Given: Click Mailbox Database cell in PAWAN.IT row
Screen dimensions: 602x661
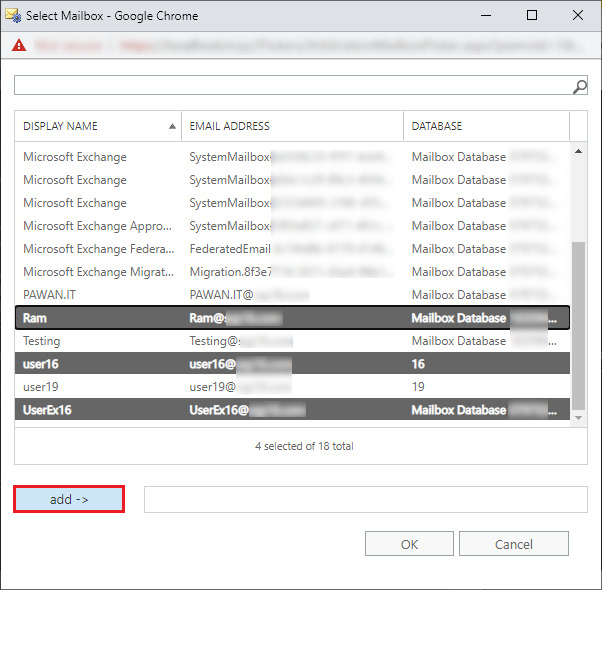Looking at the screenshot, I should [x=484, y=295].
